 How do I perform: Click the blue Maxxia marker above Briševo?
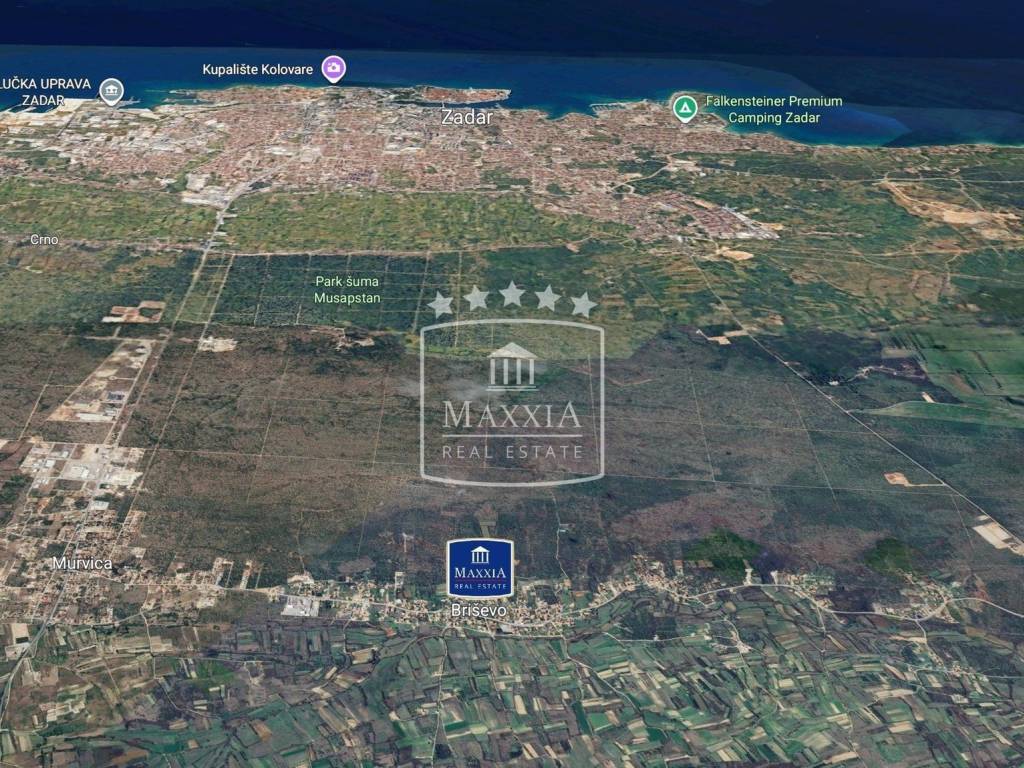click(480, 569)
